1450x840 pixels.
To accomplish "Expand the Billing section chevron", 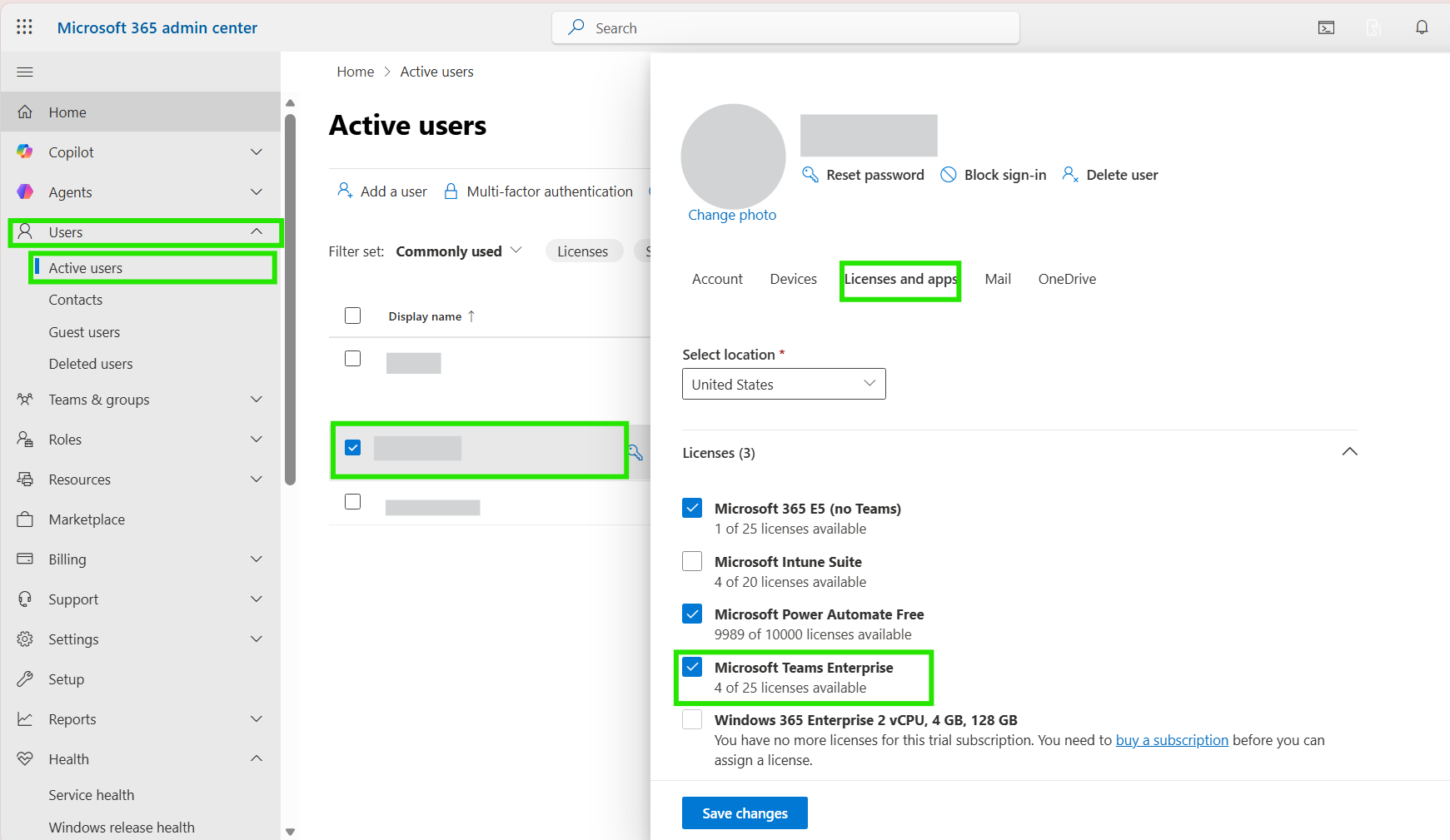I will coord(257,559).
